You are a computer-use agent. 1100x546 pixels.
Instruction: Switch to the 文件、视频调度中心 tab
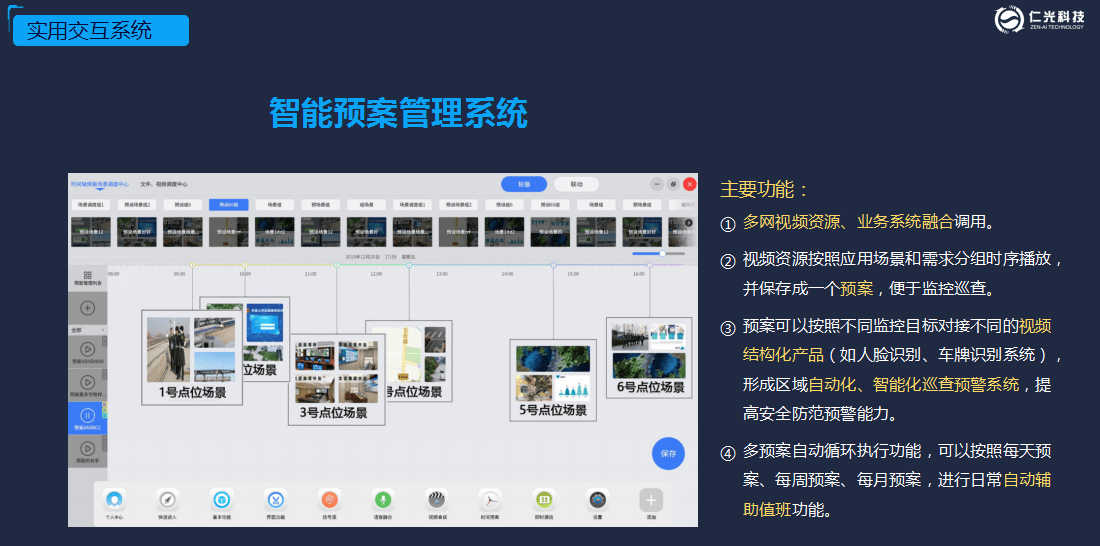164,184
